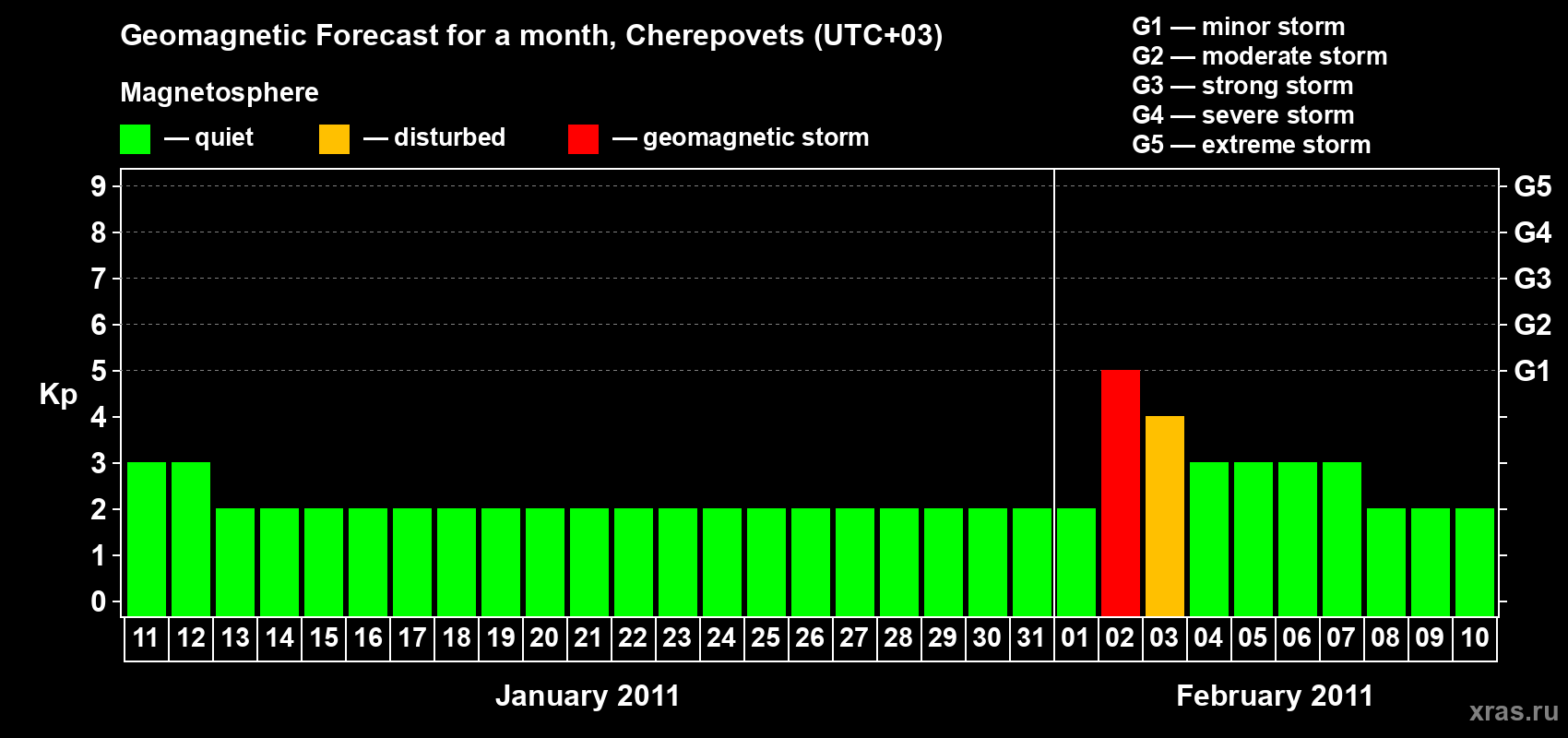Click the Kp value 9 tick label
Viewport: 1568px width, 738px height.
point(99,186)
